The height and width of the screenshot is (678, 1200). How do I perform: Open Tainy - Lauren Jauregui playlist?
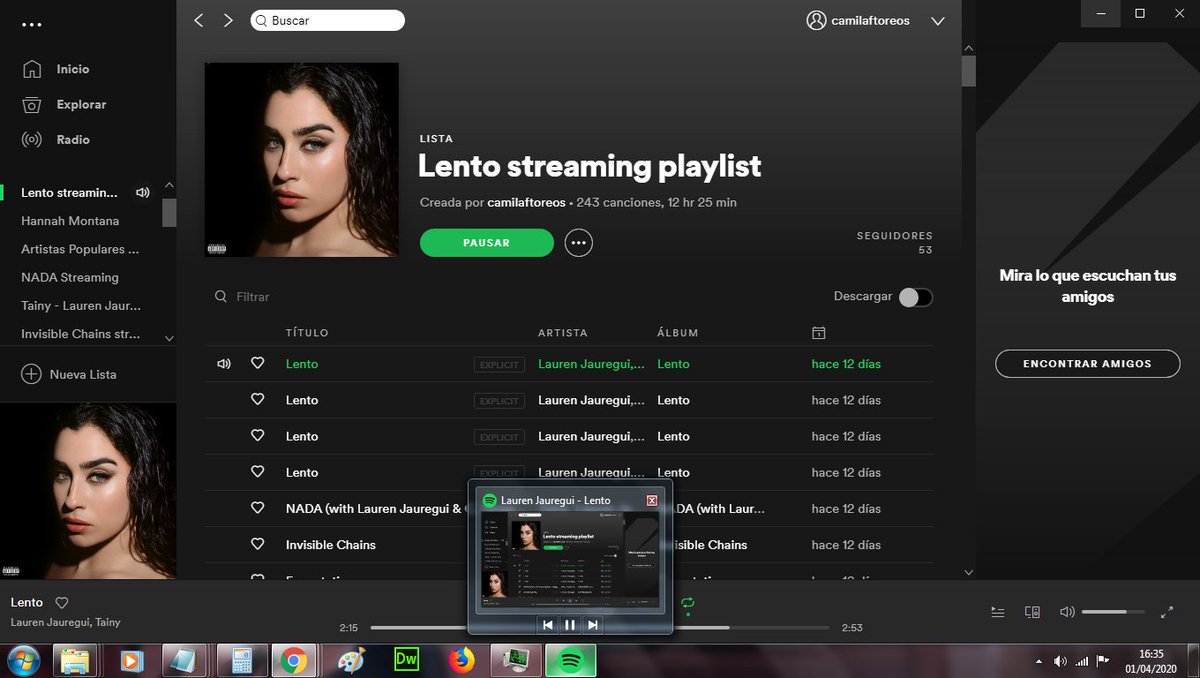[81, 305]
